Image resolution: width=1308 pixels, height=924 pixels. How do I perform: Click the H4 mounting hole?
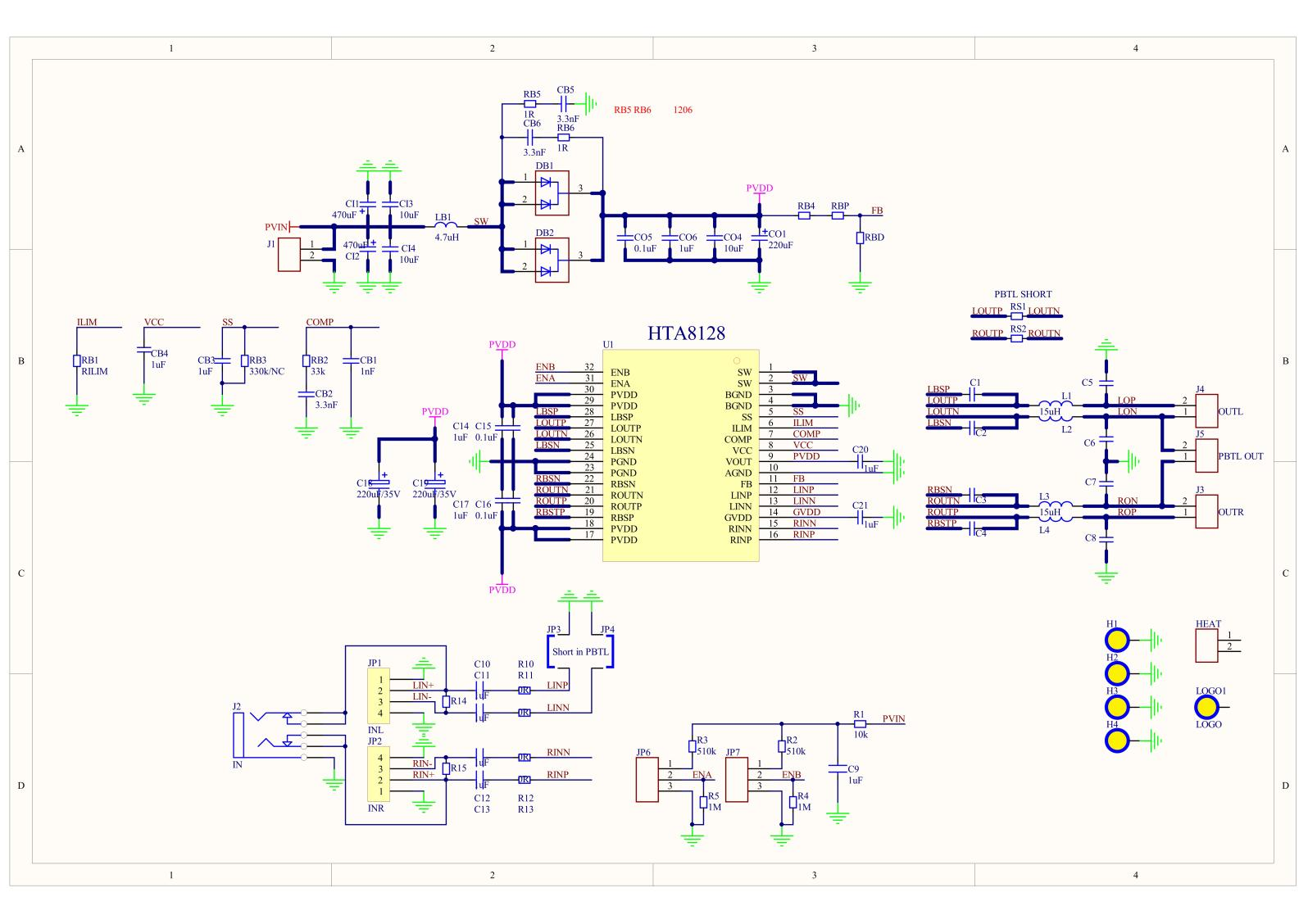coord(1116,741)
